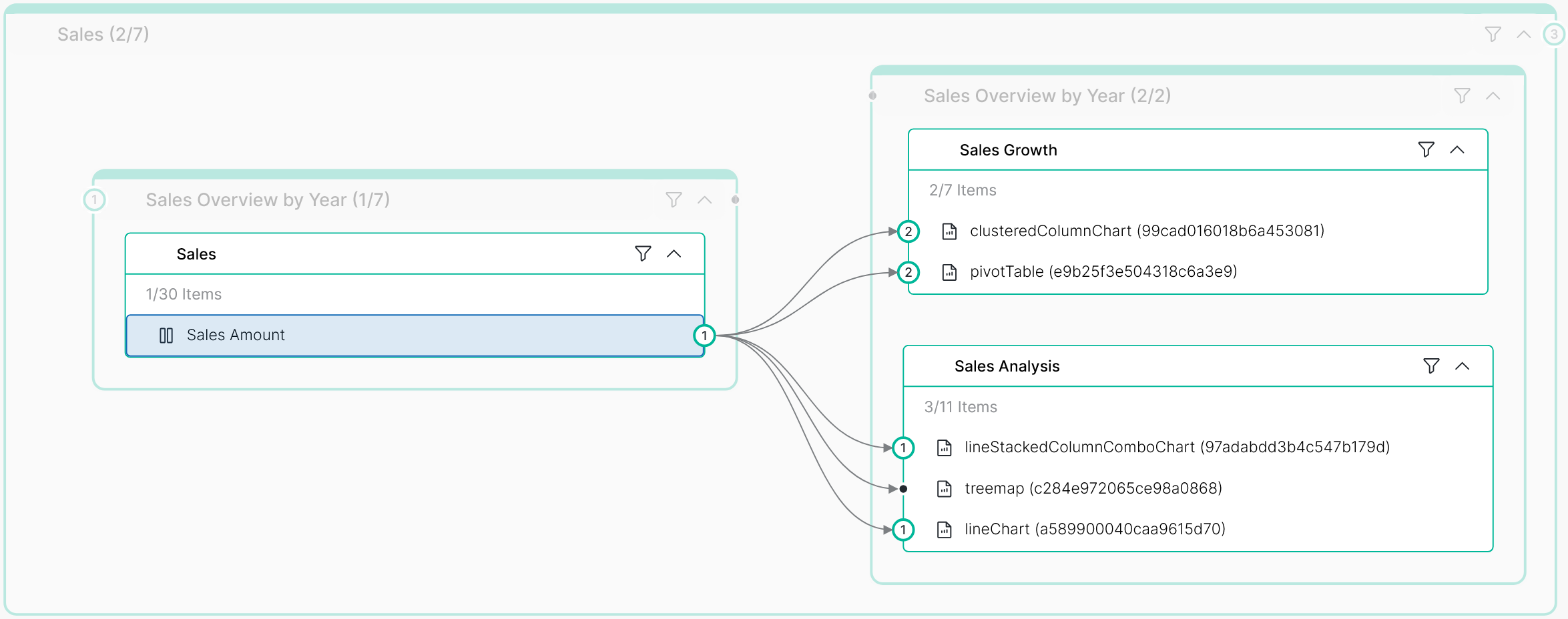The image size is (1568, 619).
Task: Toggle the "2" badge beside pivotTable
Action: click(908, 272)
